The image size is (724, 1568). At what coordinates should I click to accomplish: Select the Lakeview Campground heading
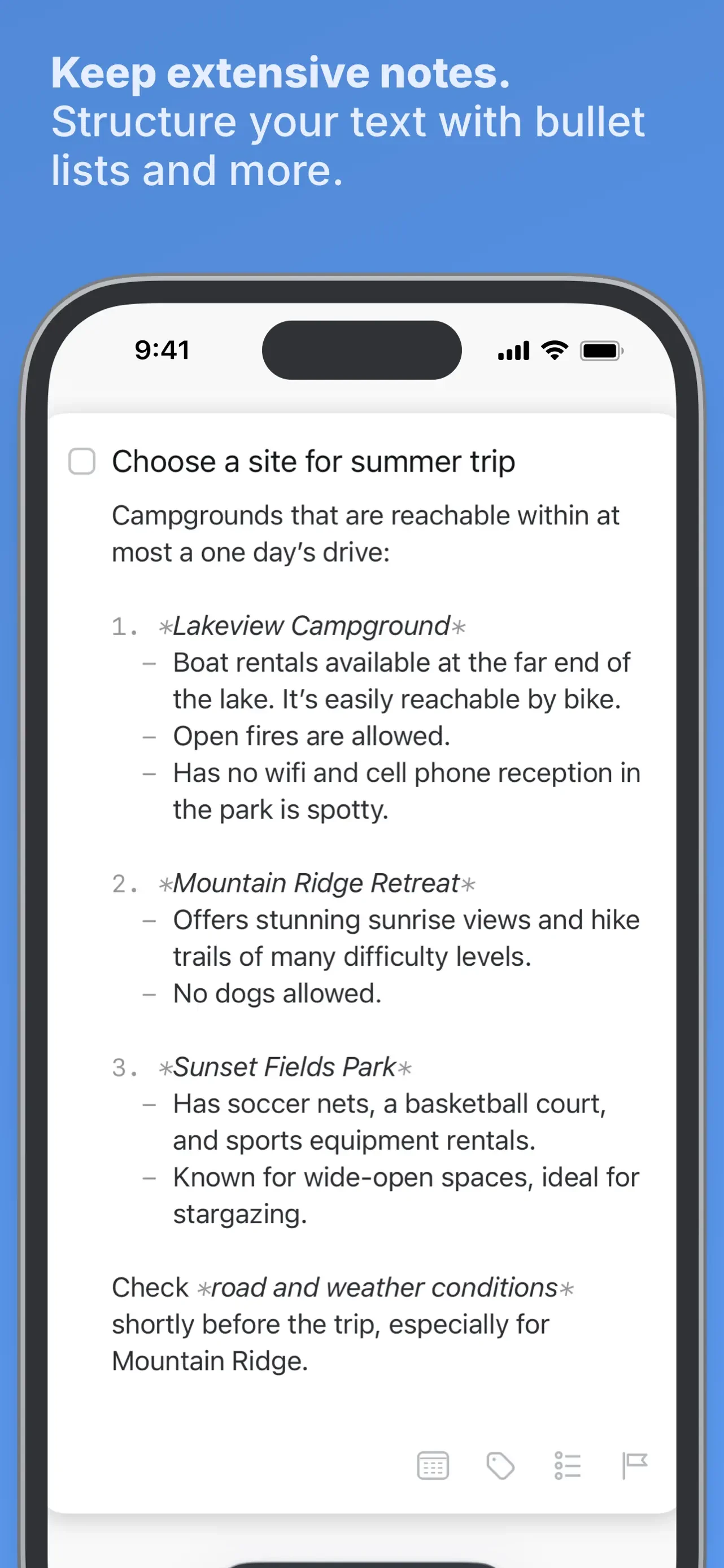312,627
